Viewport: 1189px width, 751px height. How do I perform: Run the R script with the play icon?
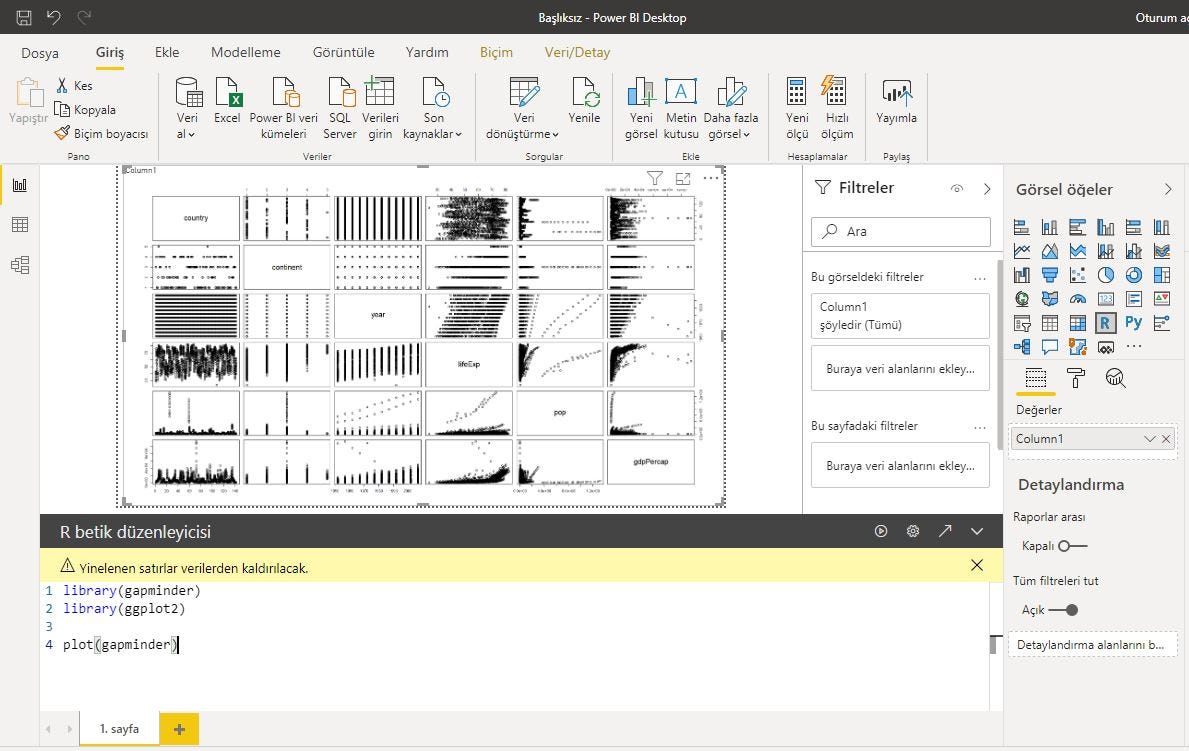(x=881, y=531)
